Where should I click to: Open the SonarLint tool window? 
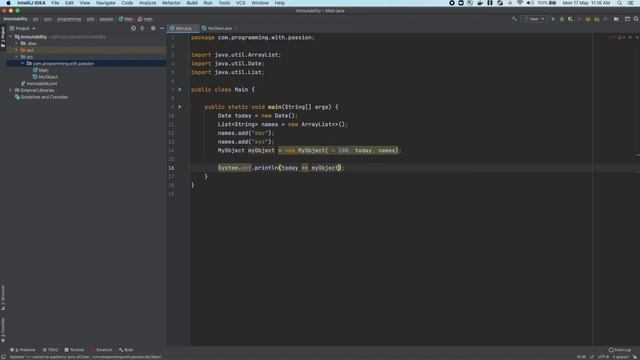pos(102,350)
